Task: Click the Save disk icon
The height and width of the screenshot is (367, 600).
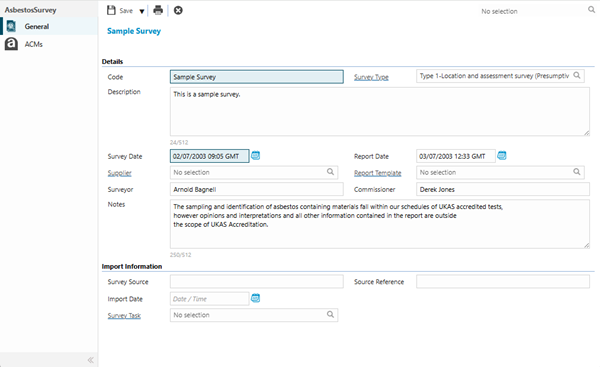Action: [111, 10]
